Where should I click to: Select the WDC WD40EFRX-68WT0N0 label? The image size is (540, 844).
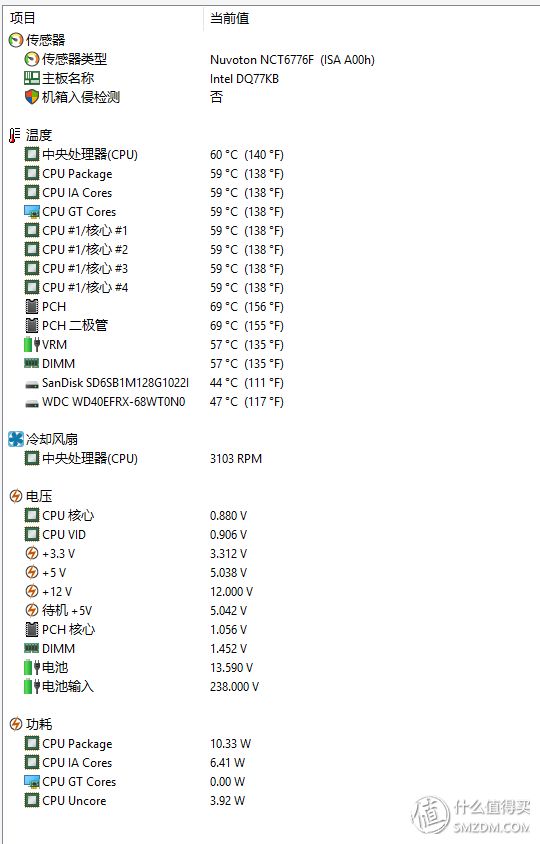point(114,402)
